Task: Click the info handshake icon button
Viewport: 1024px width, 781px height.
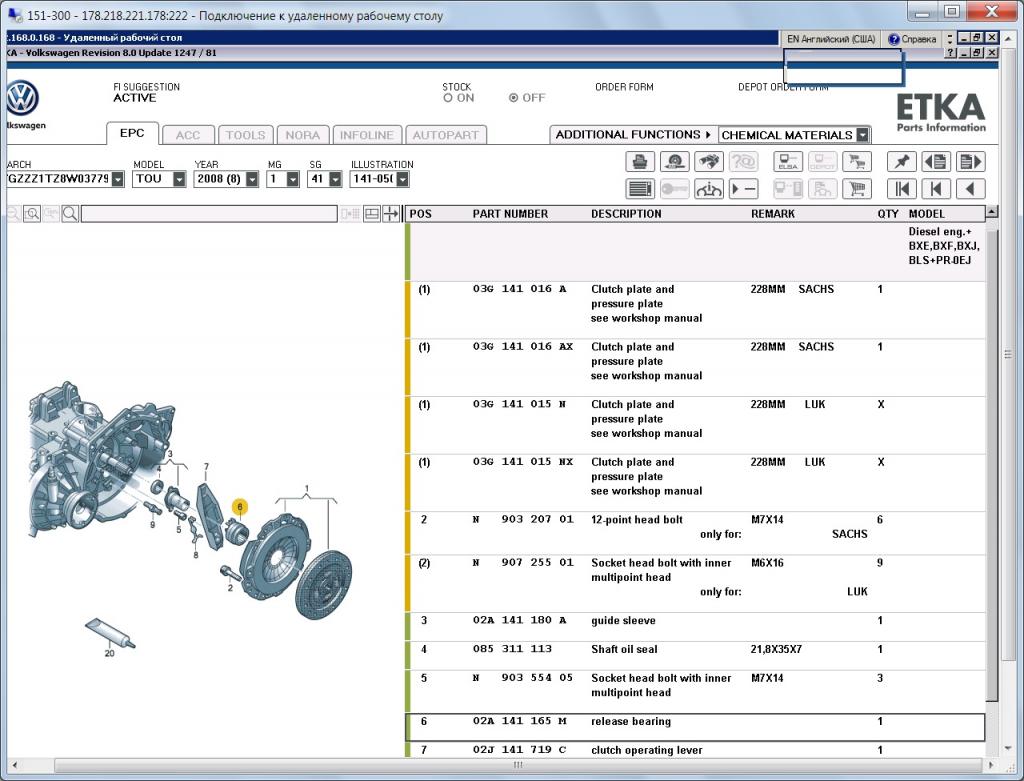Action: pyautogui.click(x=709, y=189)
